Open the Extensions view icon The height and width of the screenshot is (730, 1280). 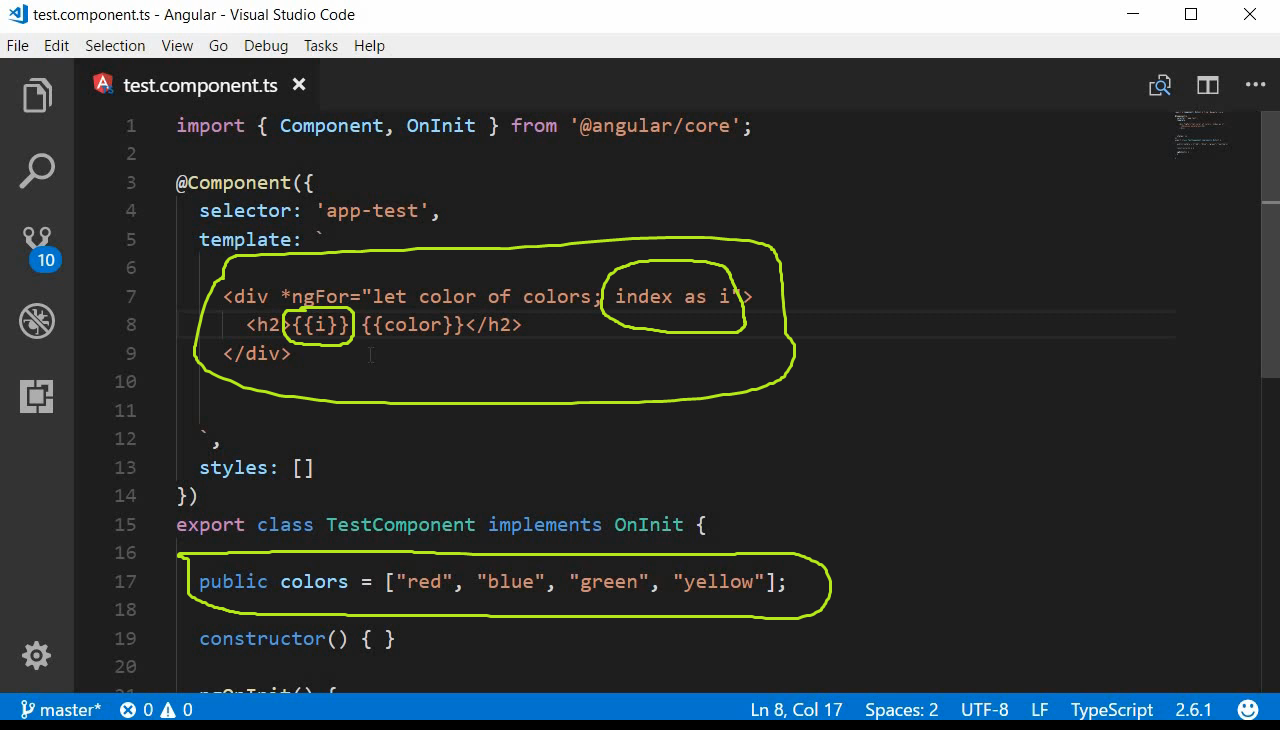point(37,396)
